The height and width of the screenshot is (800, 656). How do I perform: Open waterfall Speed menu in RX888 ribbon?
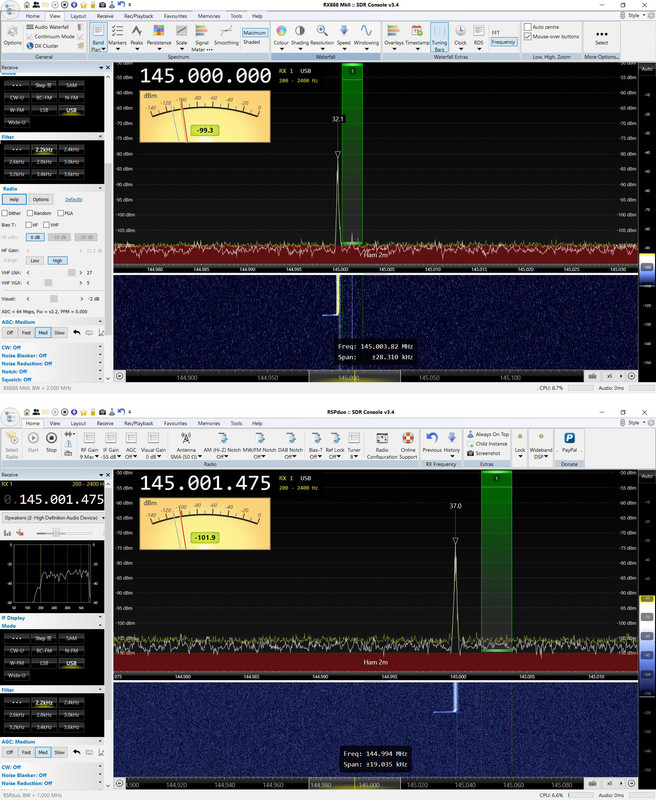coord(343,37)
